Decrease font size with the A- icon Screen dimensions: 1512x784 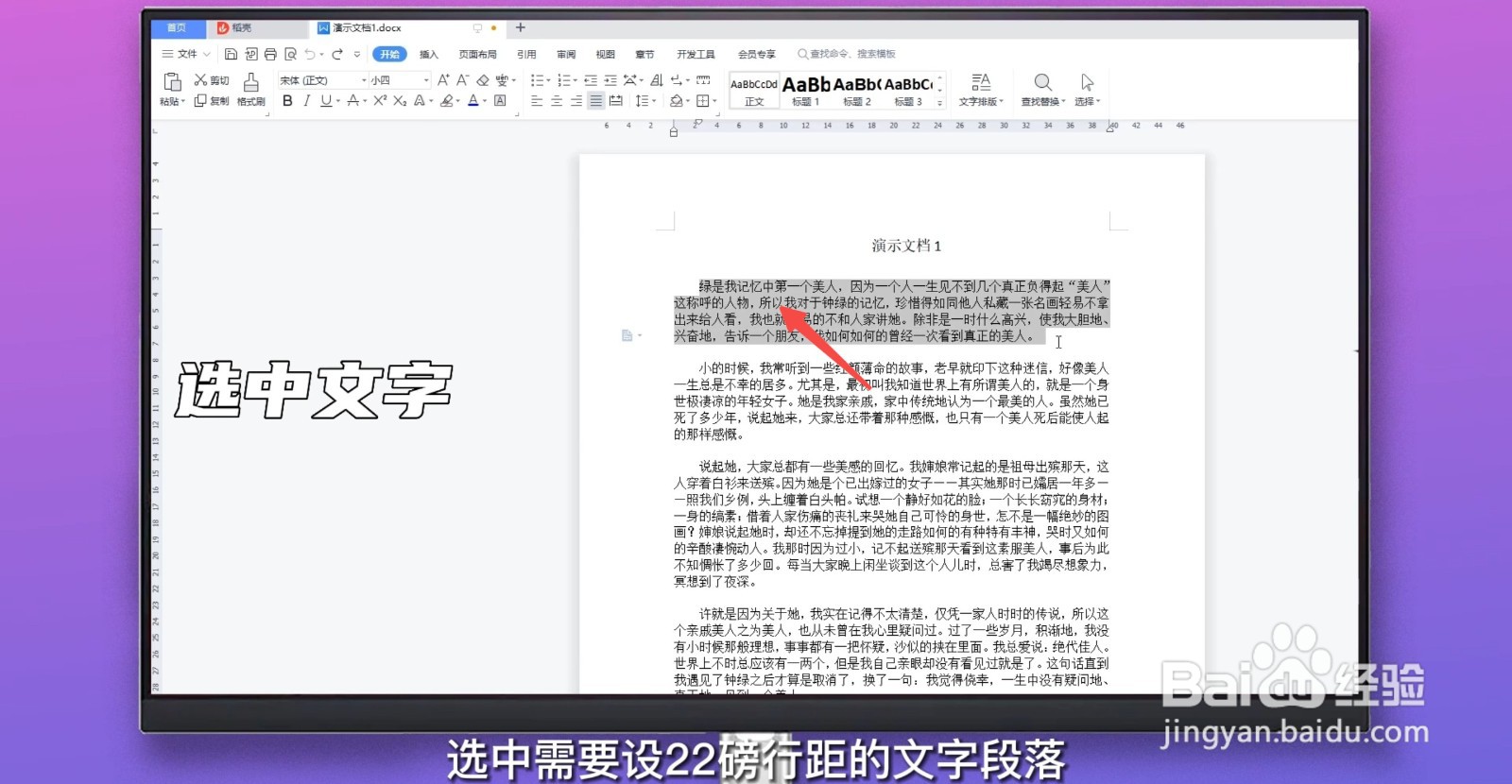pyautogui.click(x=463, y=80)
